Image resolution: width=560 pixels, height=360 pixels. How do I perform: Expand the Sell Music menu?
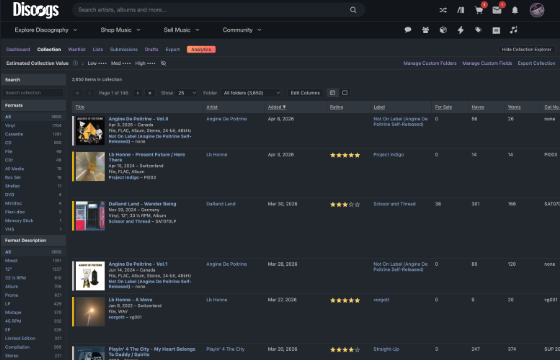point(181,30)
